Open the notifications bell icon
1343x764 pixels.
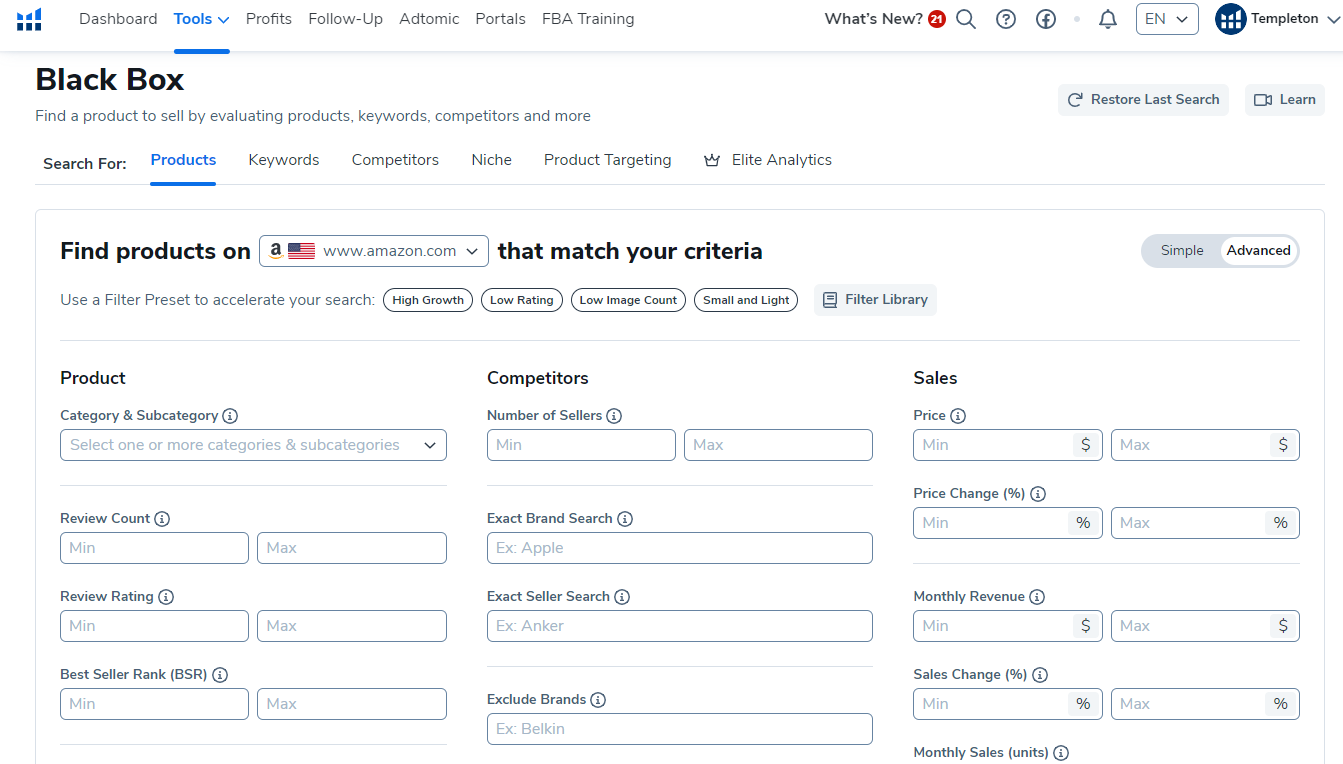[1108, 19]
